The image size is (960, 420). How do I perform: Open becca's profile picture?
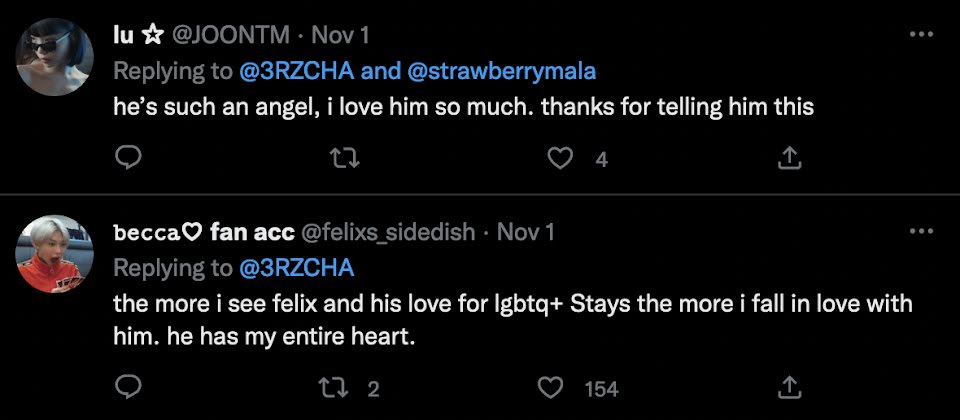(56, 254)
